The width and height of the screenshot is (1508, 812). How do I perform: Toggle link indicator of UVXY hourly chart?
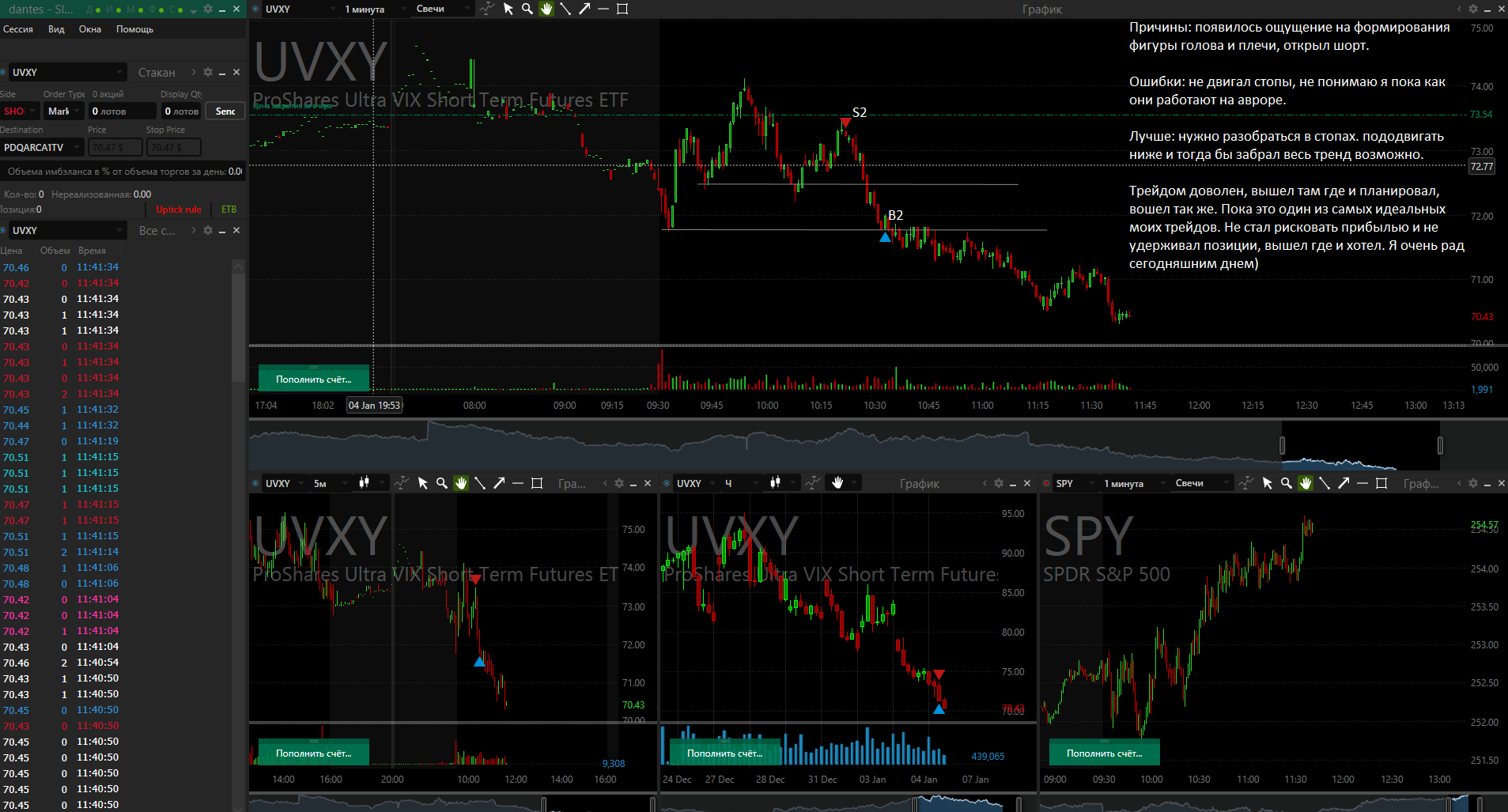[x=667, y=483]
